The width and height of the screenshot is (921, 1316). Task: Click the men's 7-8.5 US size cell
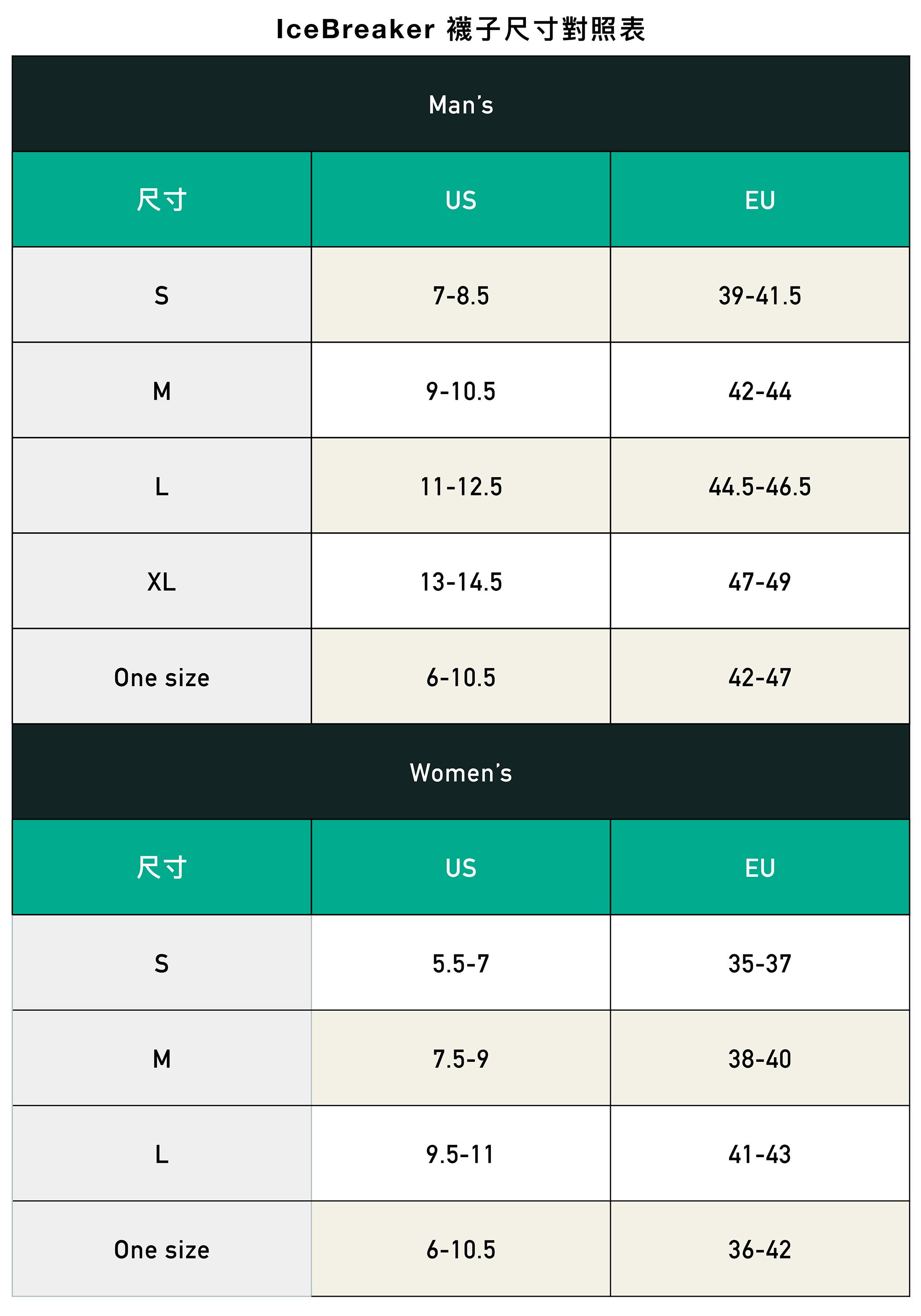(x=460, y=295)
